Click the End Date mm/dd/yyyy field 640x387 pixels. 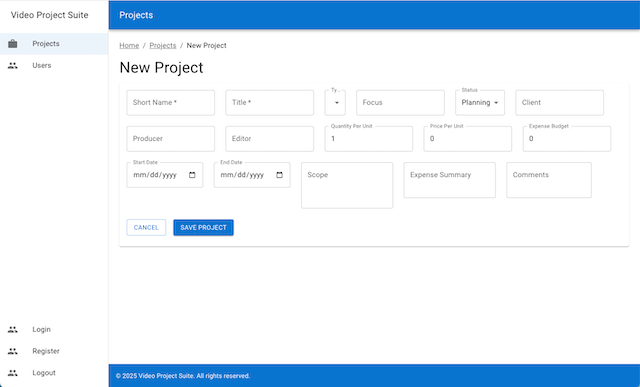252,175
